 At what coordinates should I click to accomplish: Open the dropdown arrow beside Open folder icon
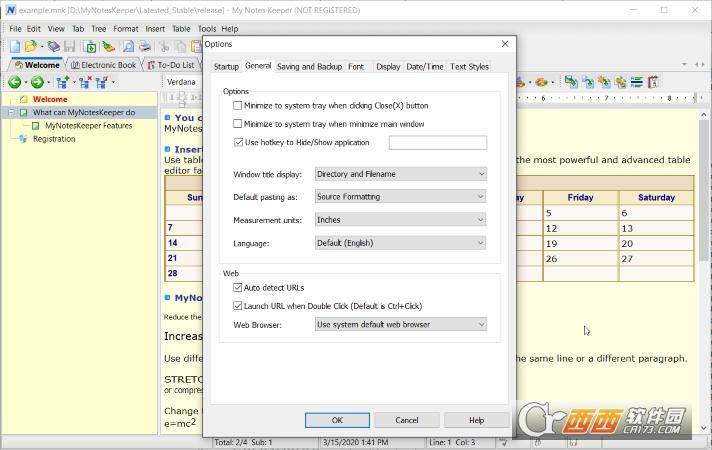[x=42, y=46]
